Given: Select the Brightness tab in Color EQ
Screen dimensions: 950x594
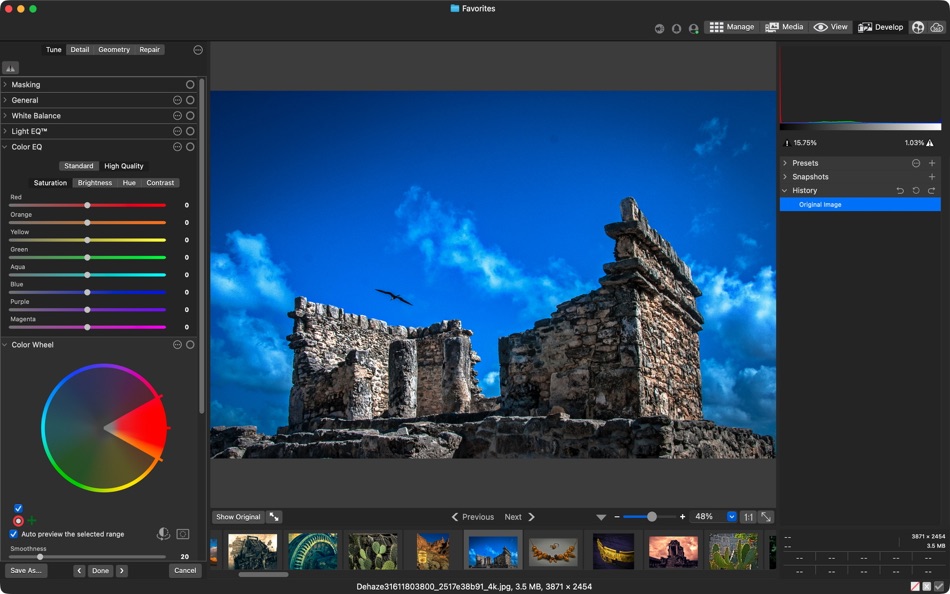Looking at the screenshot, I should (94, 182).
